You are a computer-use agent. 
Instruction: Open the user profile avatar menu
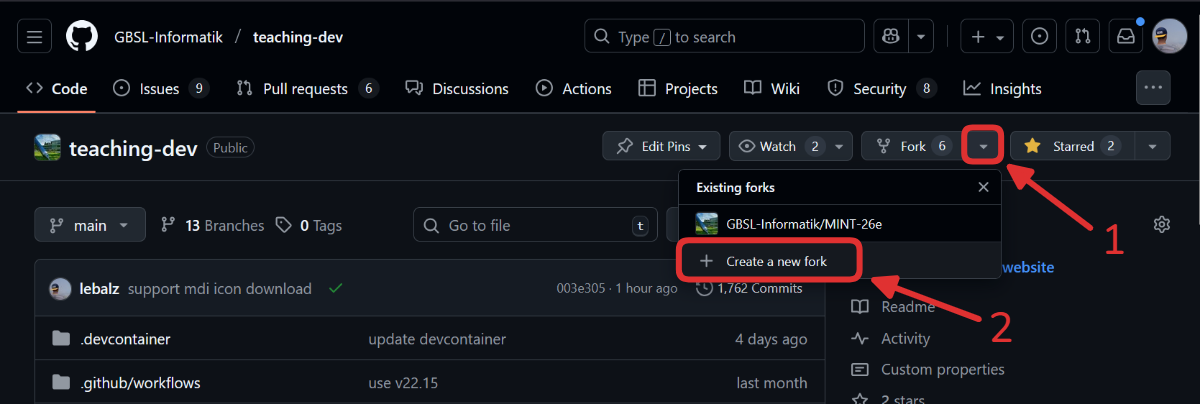coord(1169,37)
